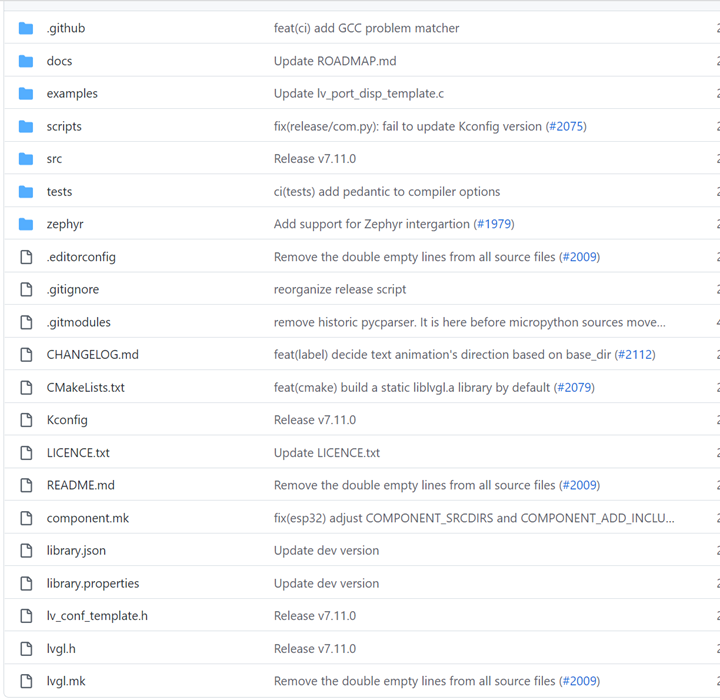The width and height of the screenshot is (720, 700).
Task: Open CHANGELOG.md file
Action: click(x=93, y=355)
